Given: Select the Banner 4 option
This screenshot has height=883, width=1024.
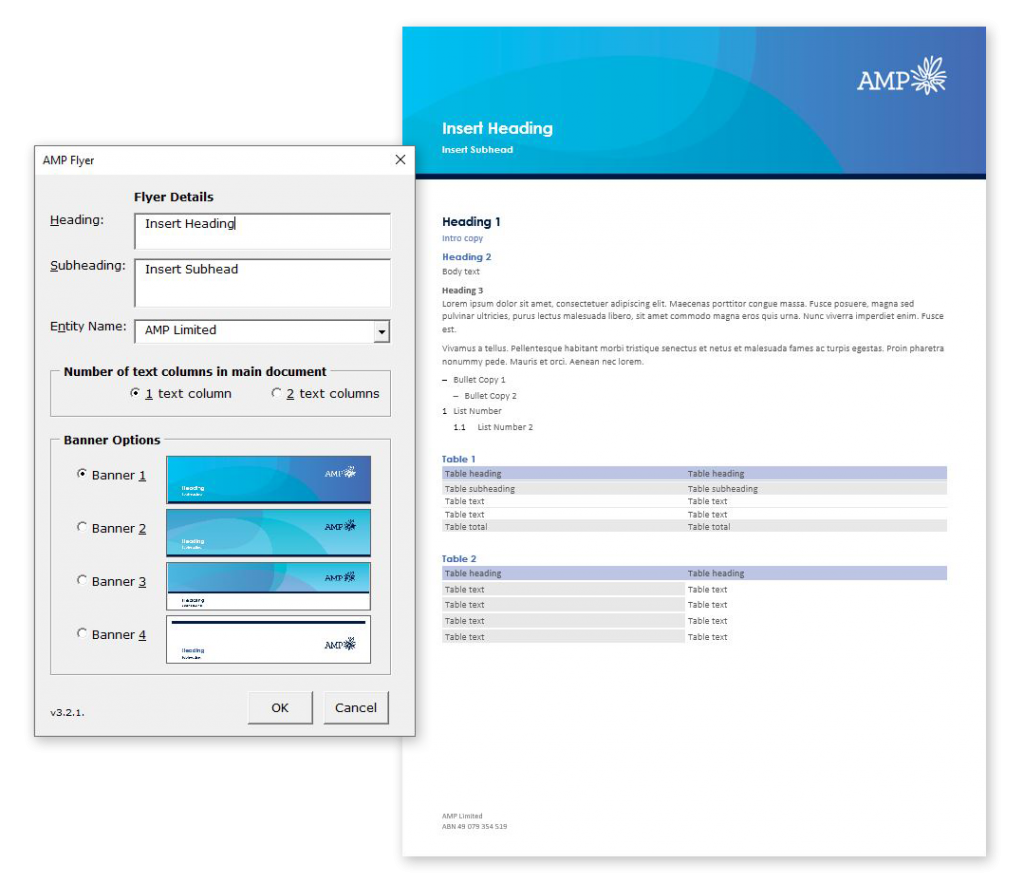Looking at the screenshot, I should pyautogui.click(x=82, y=634).
